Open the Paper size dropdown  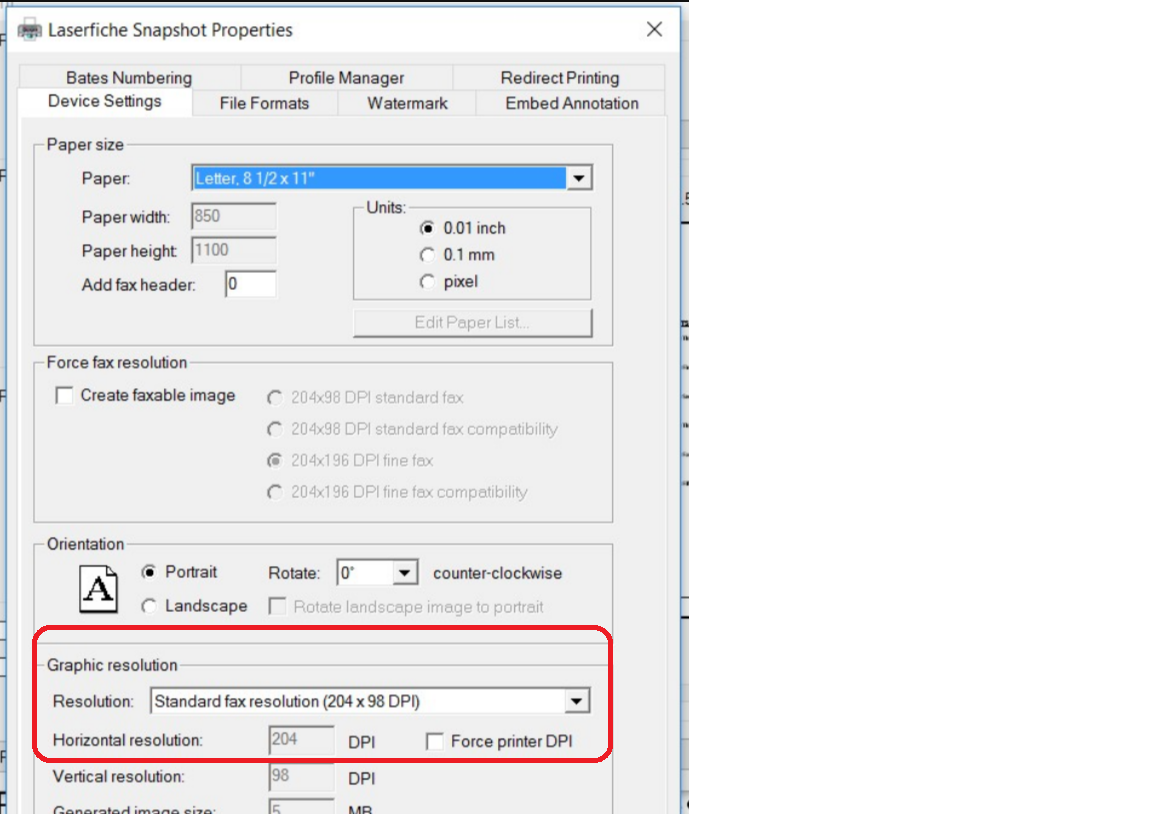(x=579, y=178)
